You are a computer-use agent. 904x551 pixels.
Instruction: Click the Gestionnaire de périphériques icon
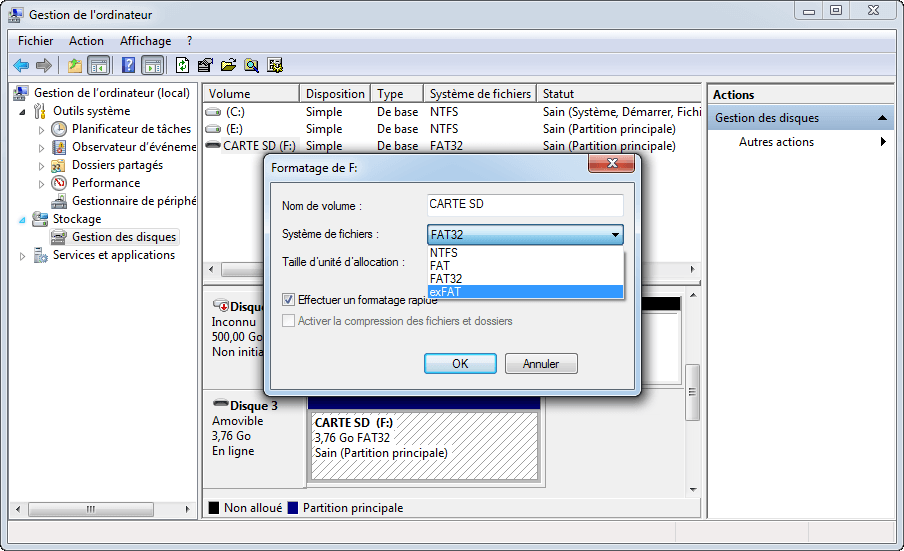pos(59,202)
